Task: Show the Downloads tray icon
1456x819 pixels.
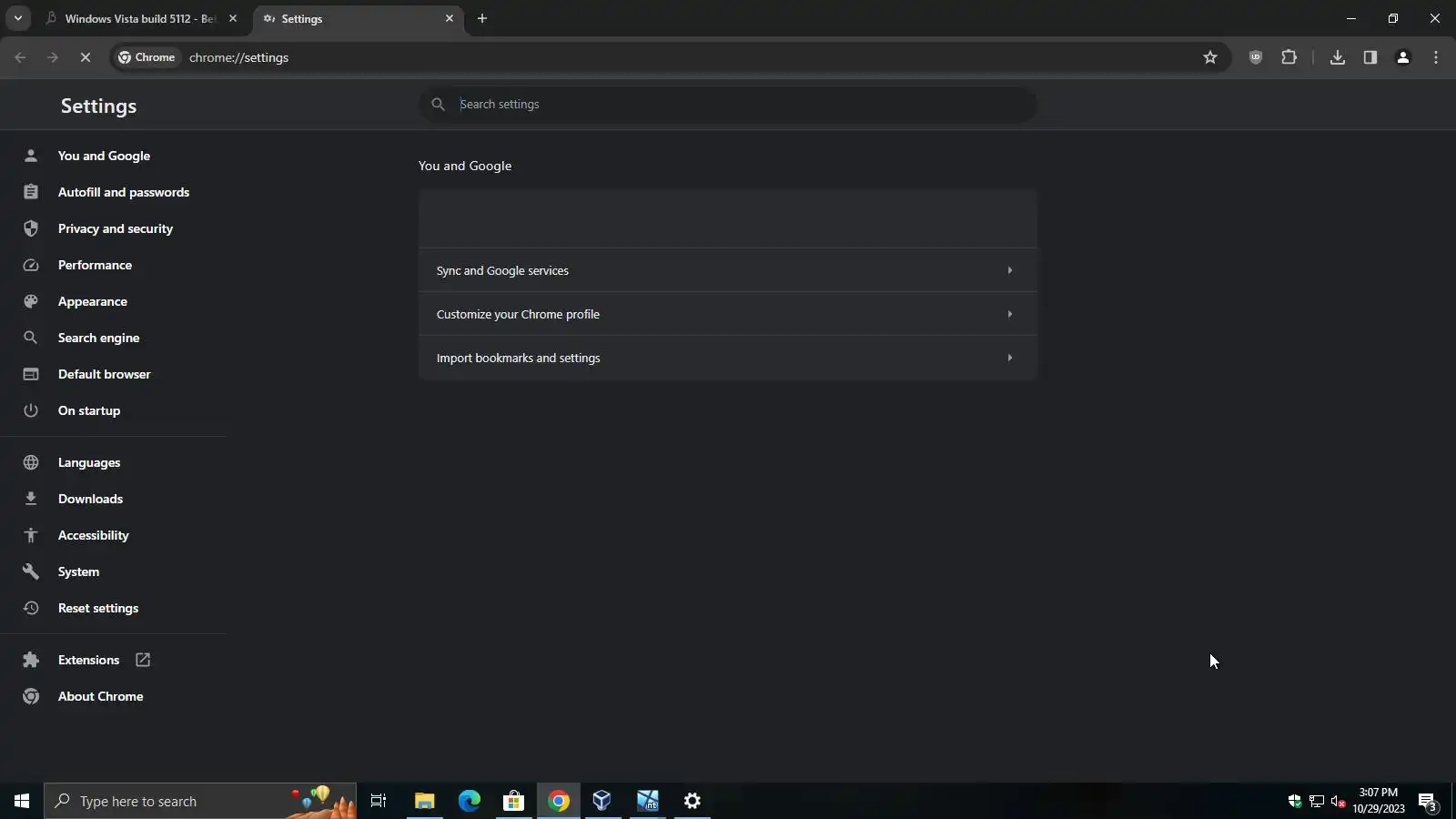Action: tap(1338, 57)
